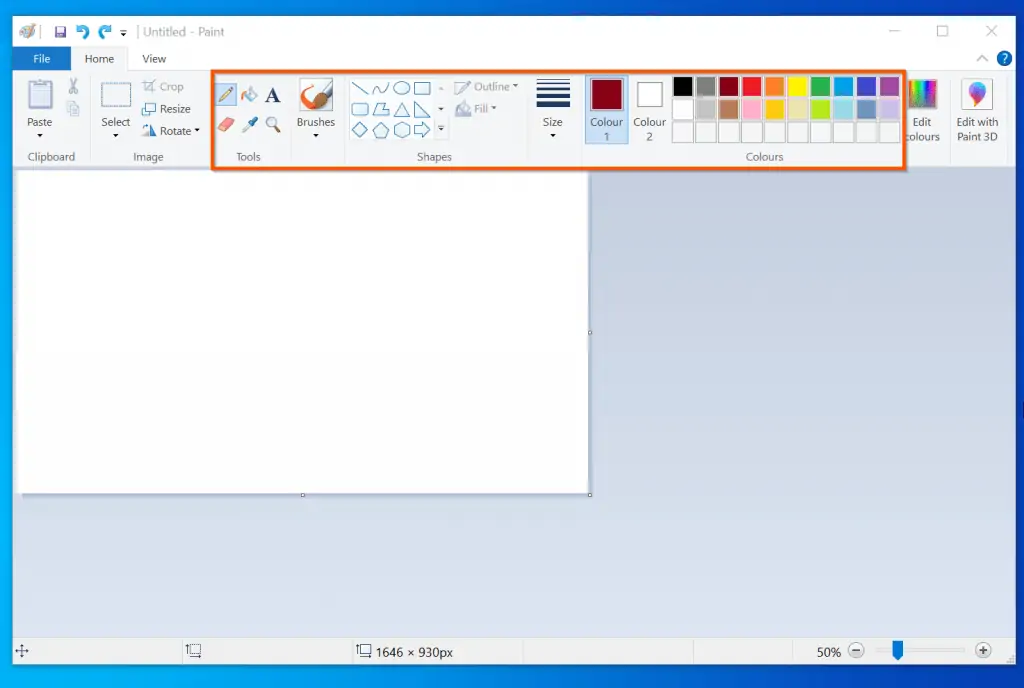Pick the Eraser tool

tap(225, 123)
